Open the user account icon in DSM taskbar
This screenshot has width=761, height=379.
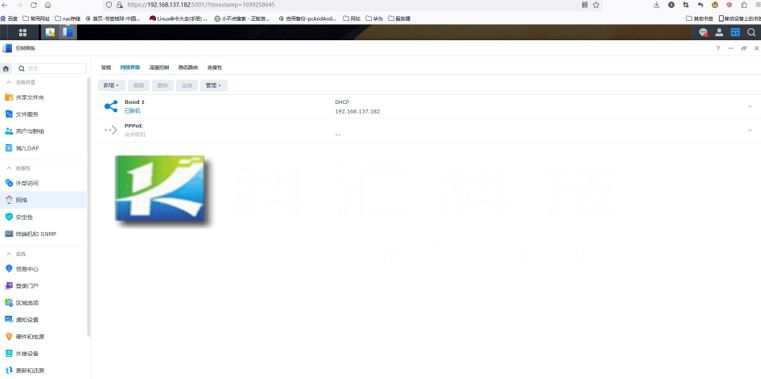719,33
